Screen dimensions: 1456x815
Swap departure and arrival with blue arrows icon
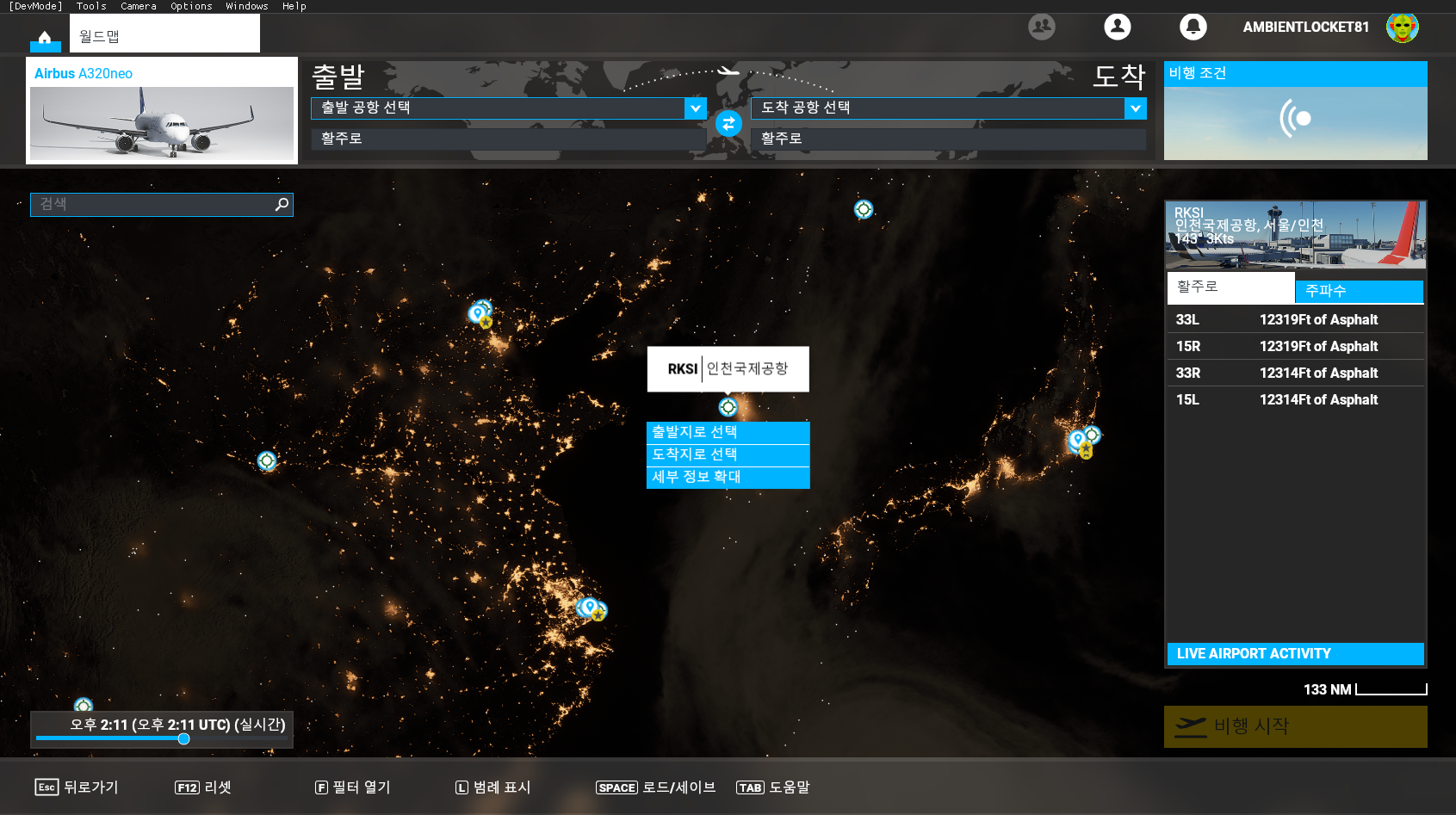click(728, 123)
